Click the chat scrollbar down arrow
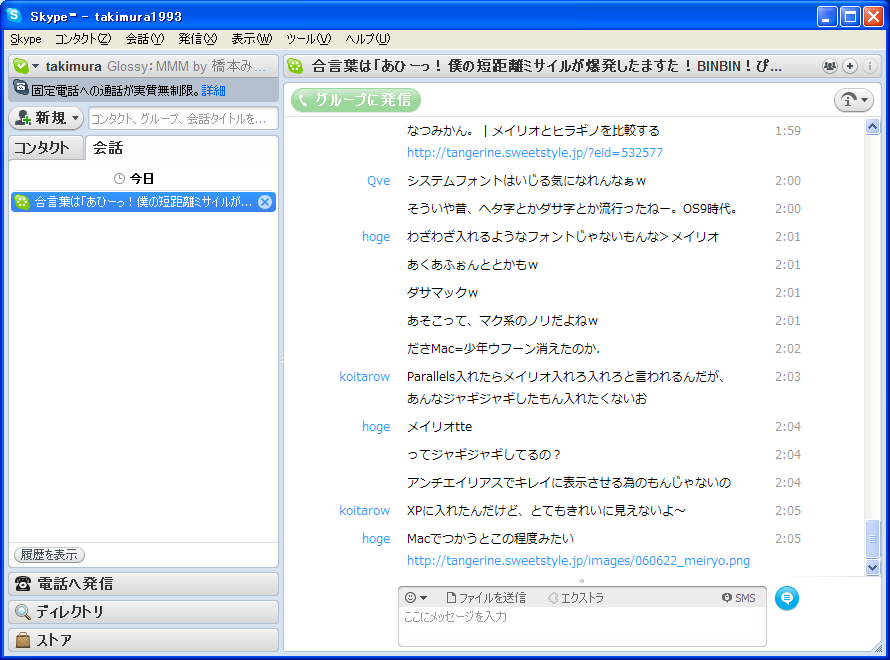This screenshot has width=890, height=660. click(872, 566)
